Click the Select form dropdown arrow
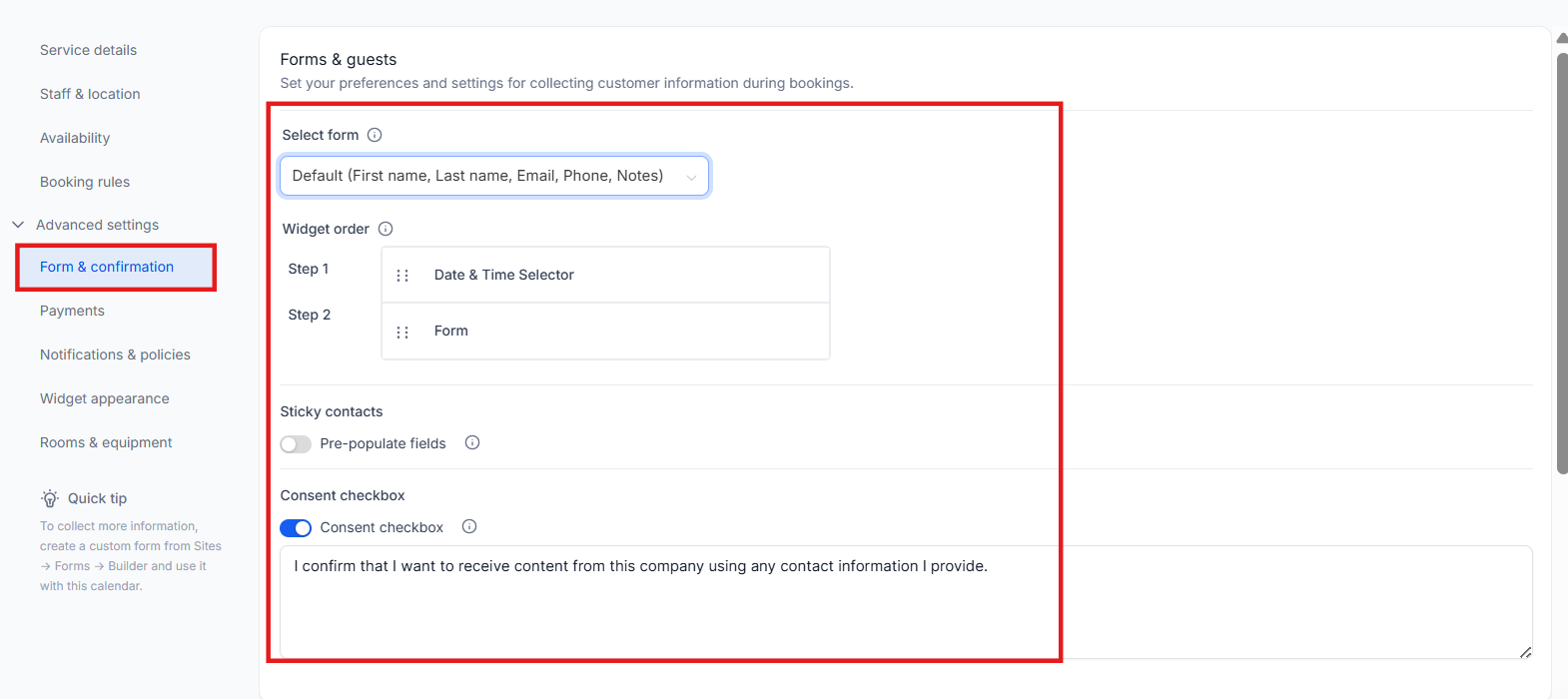 (x=691, y=178)
